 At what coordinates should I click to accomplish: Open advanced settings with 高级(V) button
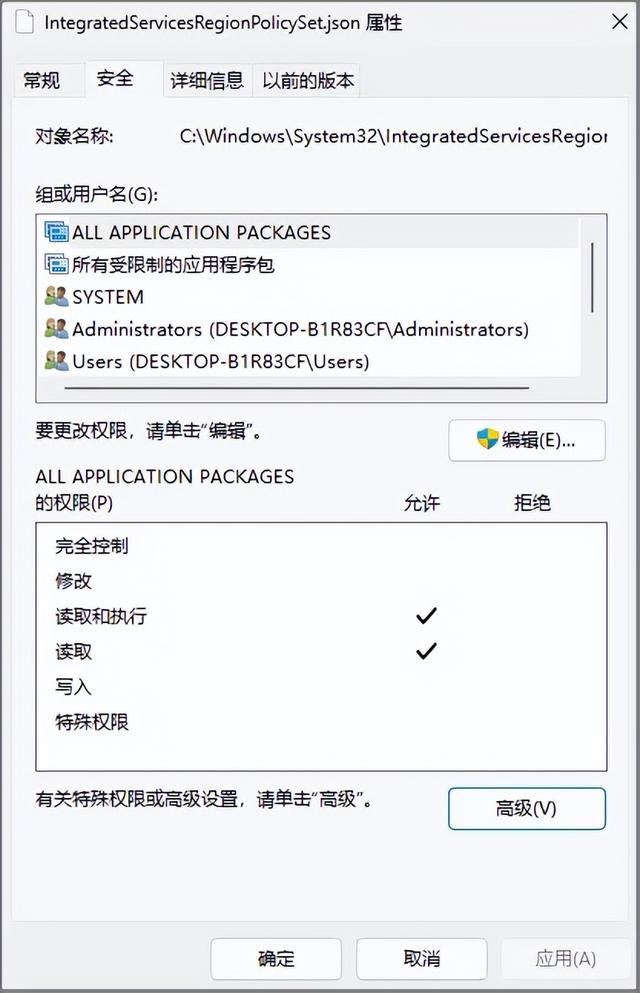[x=527, y=808]
